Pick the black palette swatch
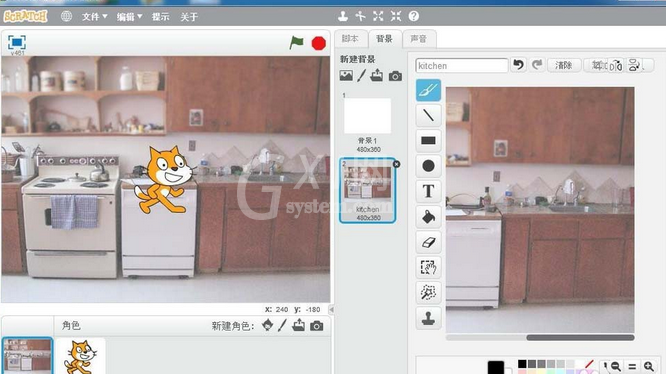 click(x=522, y=364)
